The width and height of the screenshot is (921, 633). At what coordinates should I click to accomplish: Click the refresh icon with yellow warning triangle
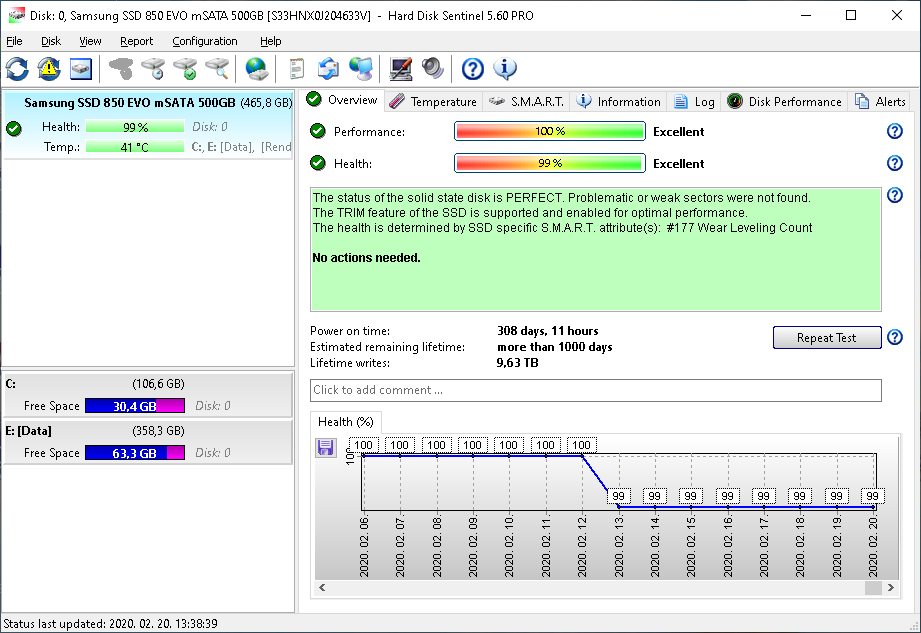click(x=49, y=69)
